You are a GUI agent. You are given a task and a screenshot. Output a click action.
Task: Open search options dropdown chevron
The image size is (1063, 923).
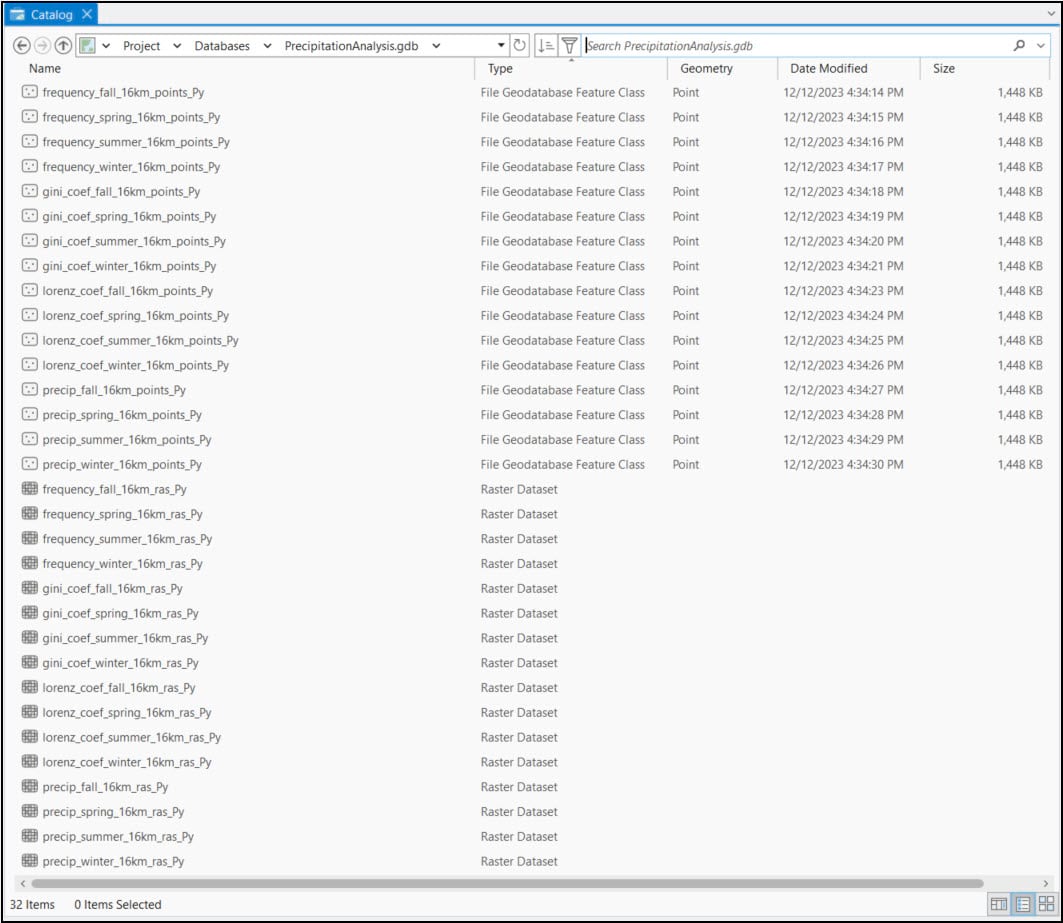(1041, 46)
